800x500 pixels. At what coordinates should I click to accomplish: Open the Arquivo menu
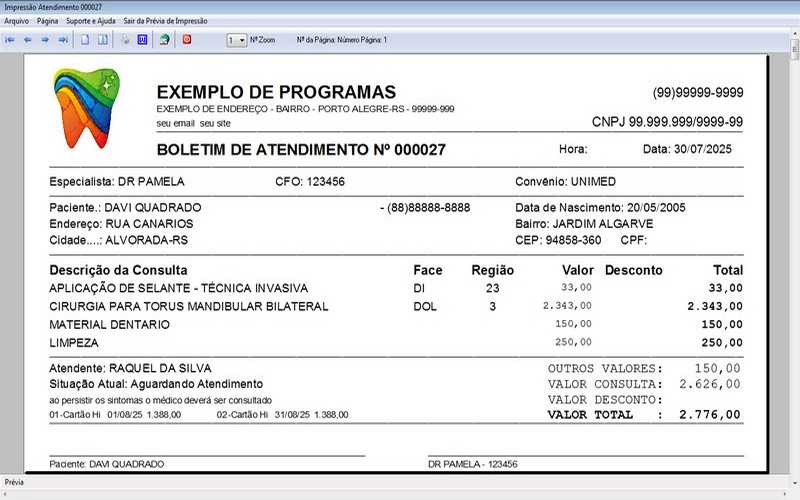click(16, 20)
